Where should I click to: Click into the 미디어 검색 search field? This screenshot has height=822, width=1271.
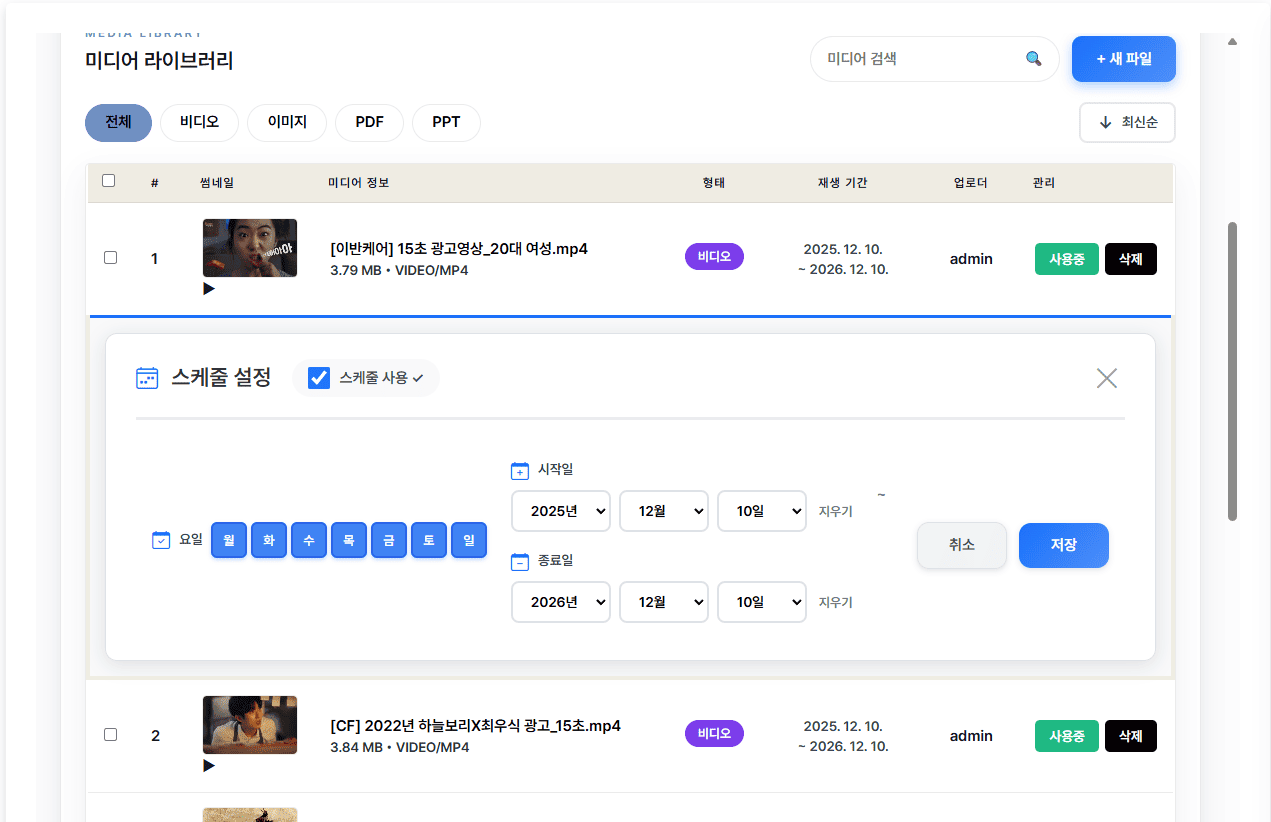[915, 59]
